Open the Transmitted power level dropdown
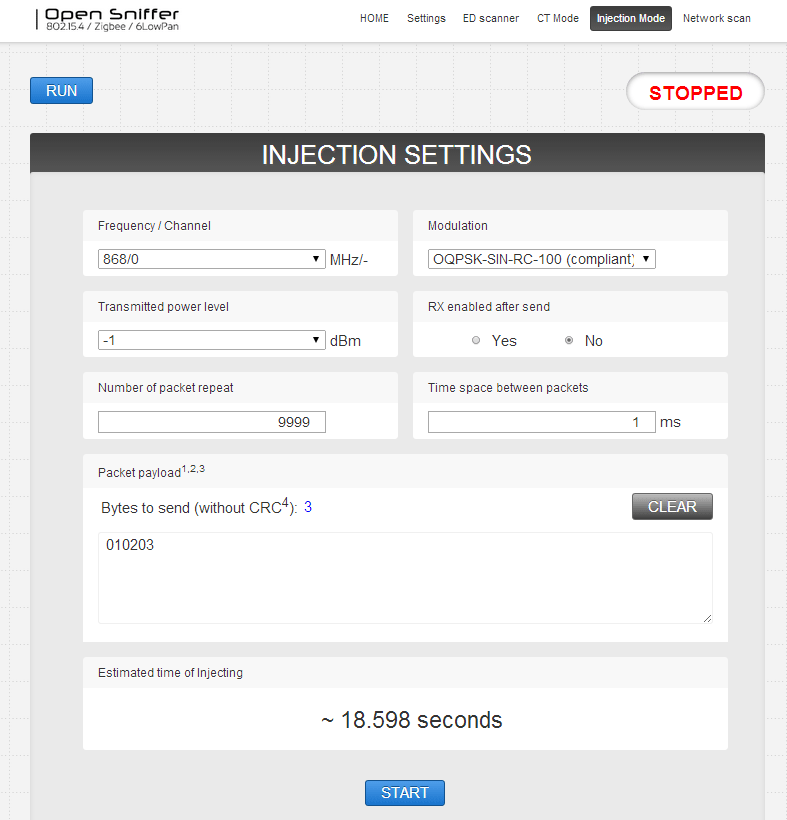The height and width of the screenshot is (820, 787). [211, 340]
